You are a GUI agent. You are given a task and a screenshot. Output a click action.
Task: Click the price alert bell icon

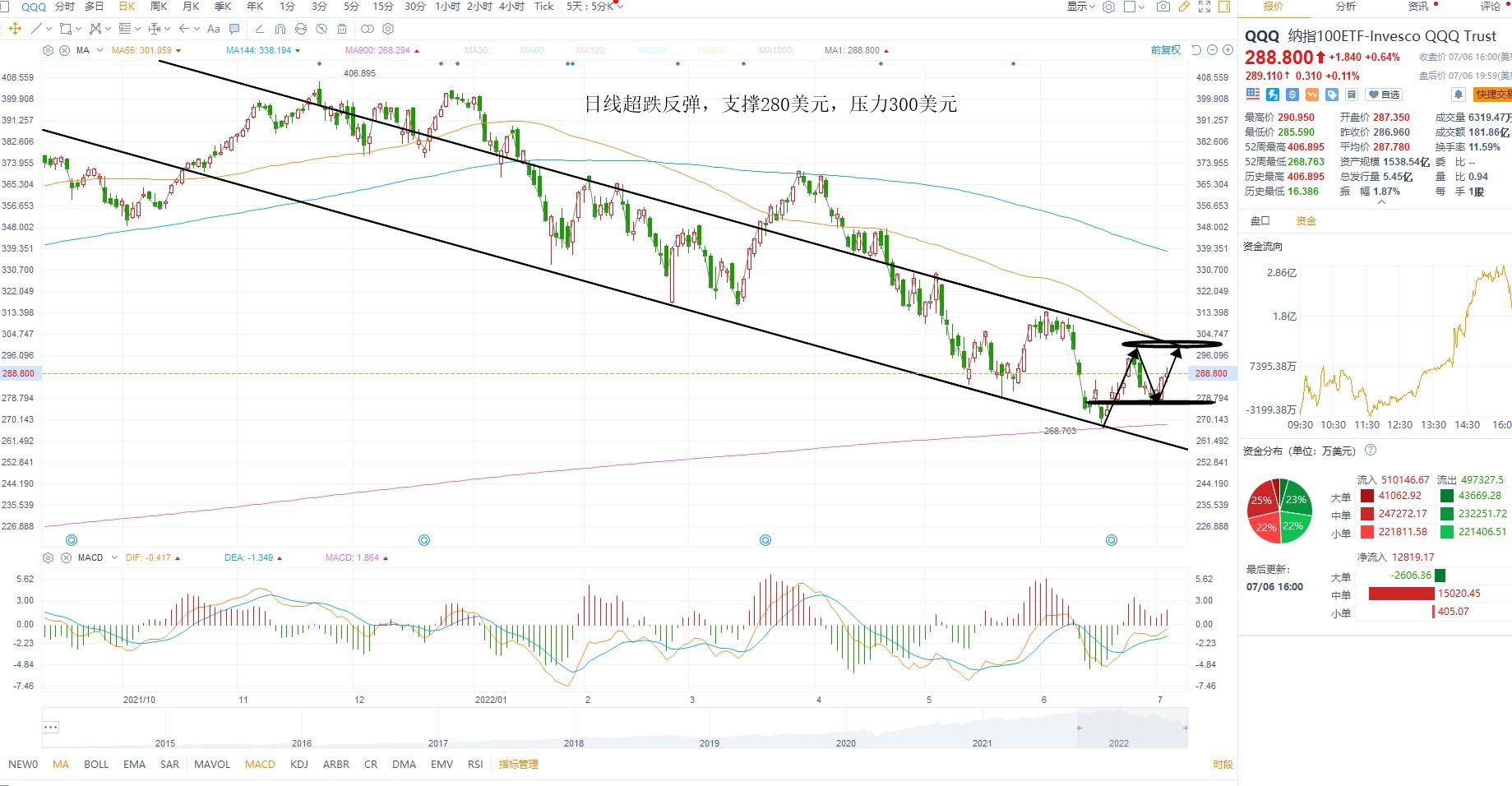[x=1459, y=95]
